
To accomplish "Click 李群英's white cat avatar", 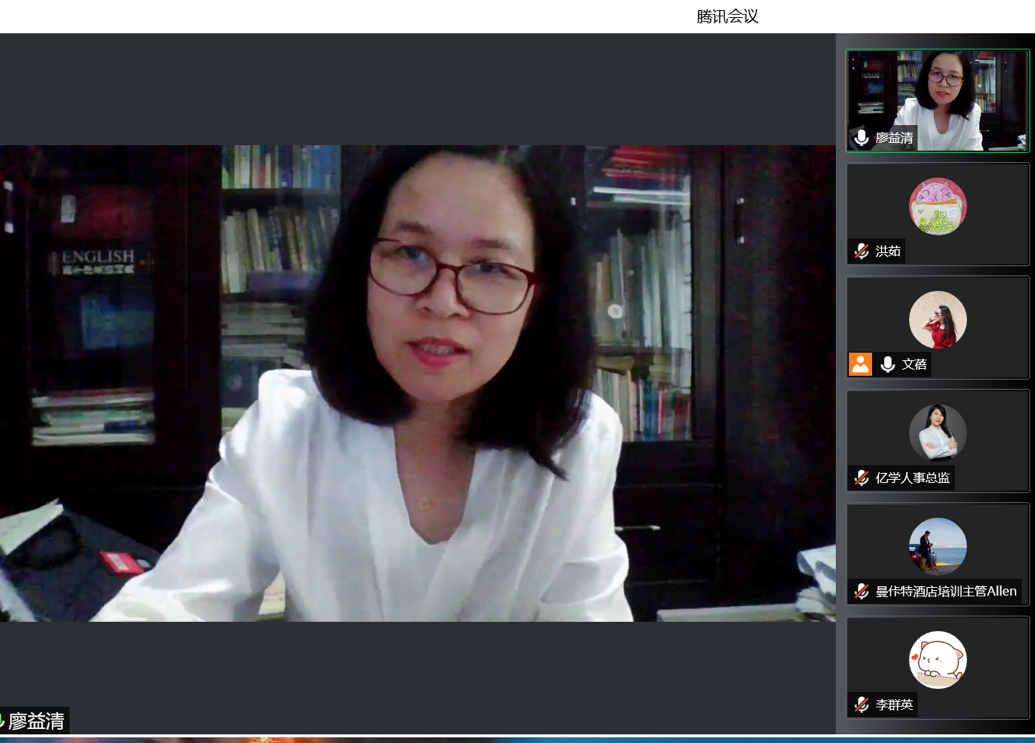I will point(937,660).
